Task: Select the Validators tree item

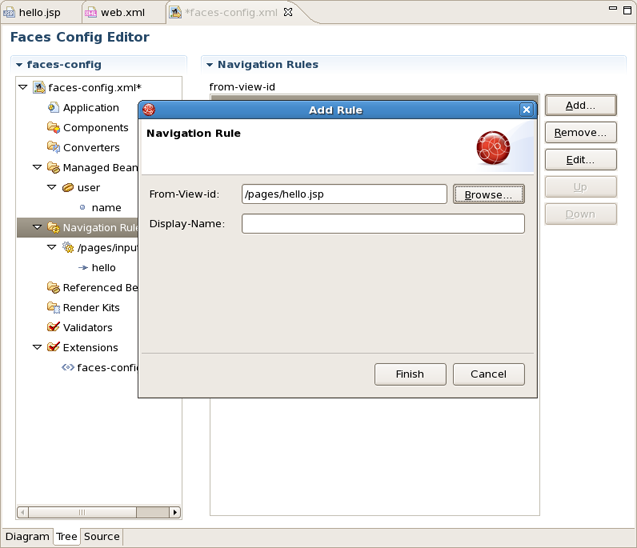Action: [88, 327]
